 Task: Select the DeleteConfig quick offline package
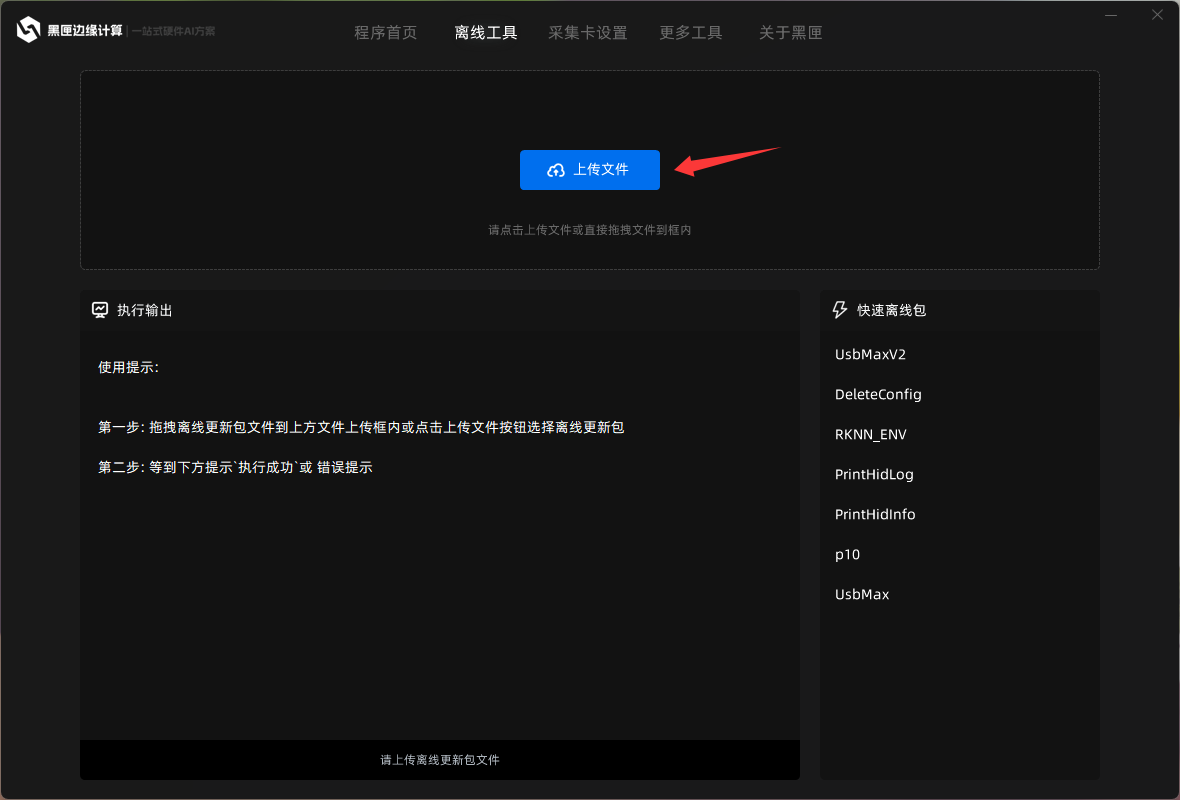[x=878, y=394]
